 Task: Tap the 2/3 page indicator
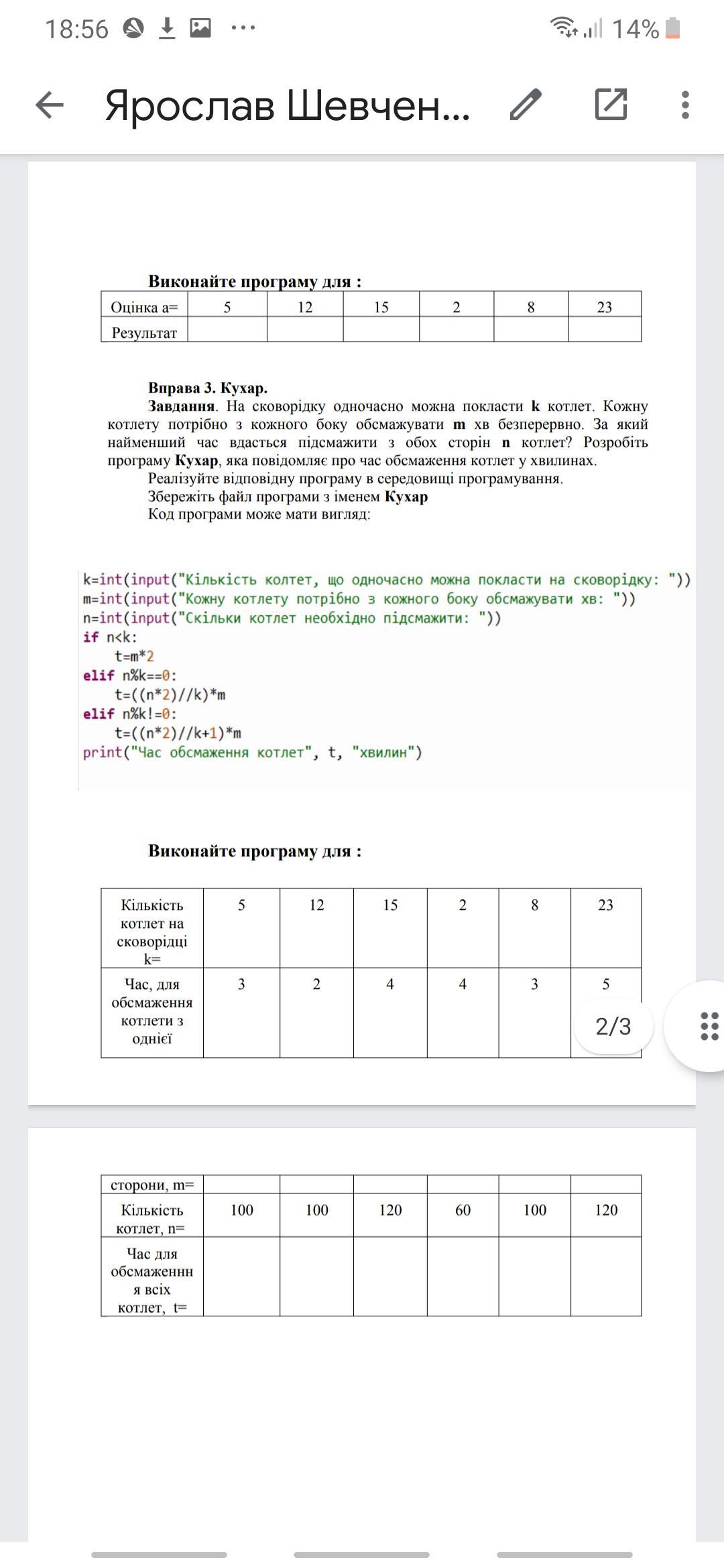(x=613, y=1026)
